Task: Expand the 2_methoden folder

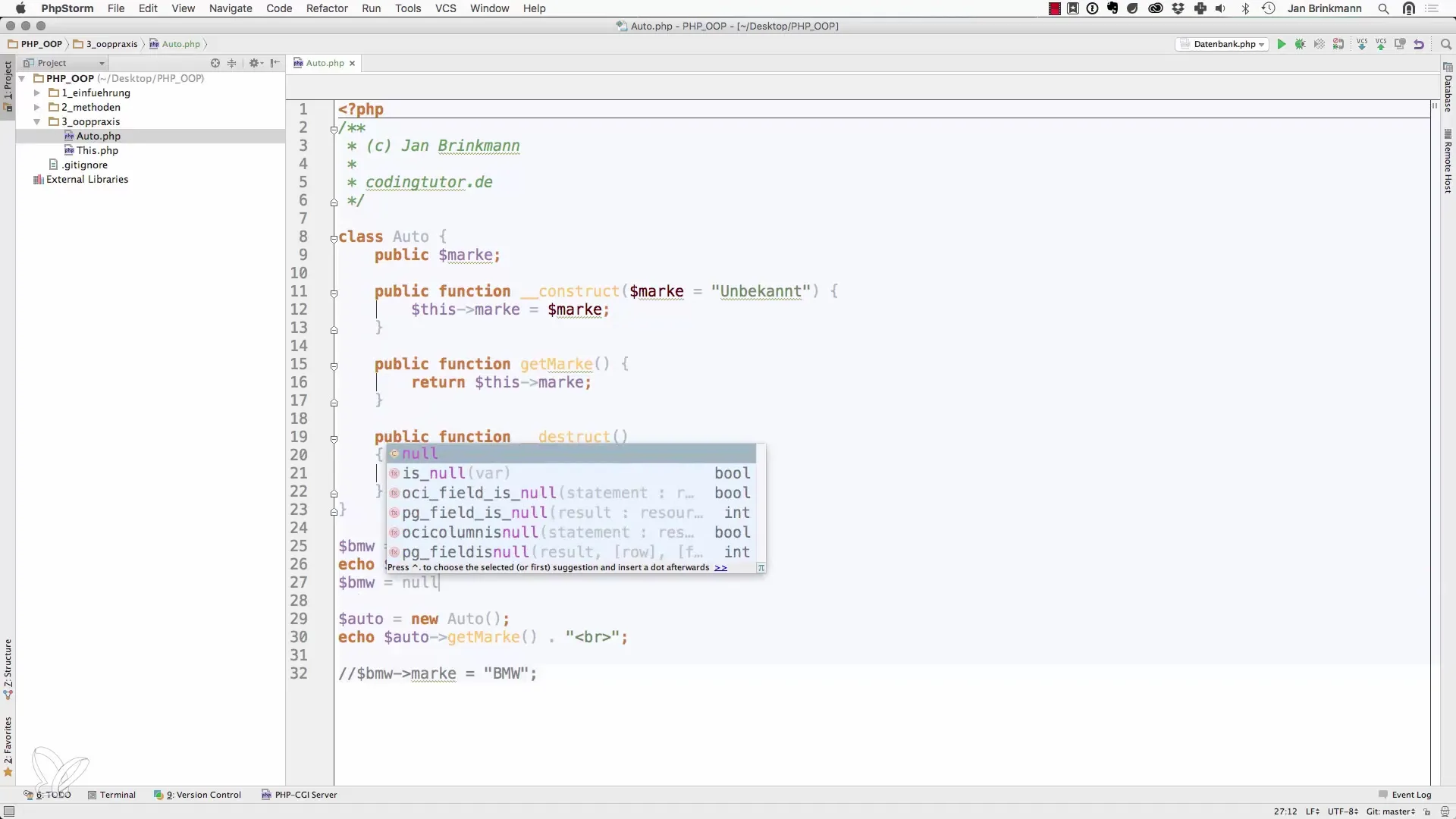Action: (36, 107)
